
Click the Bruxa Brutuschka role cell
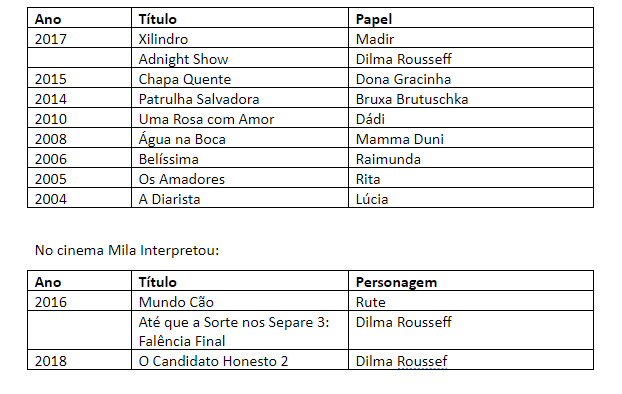pyautogui.click(x=471, y=98)
